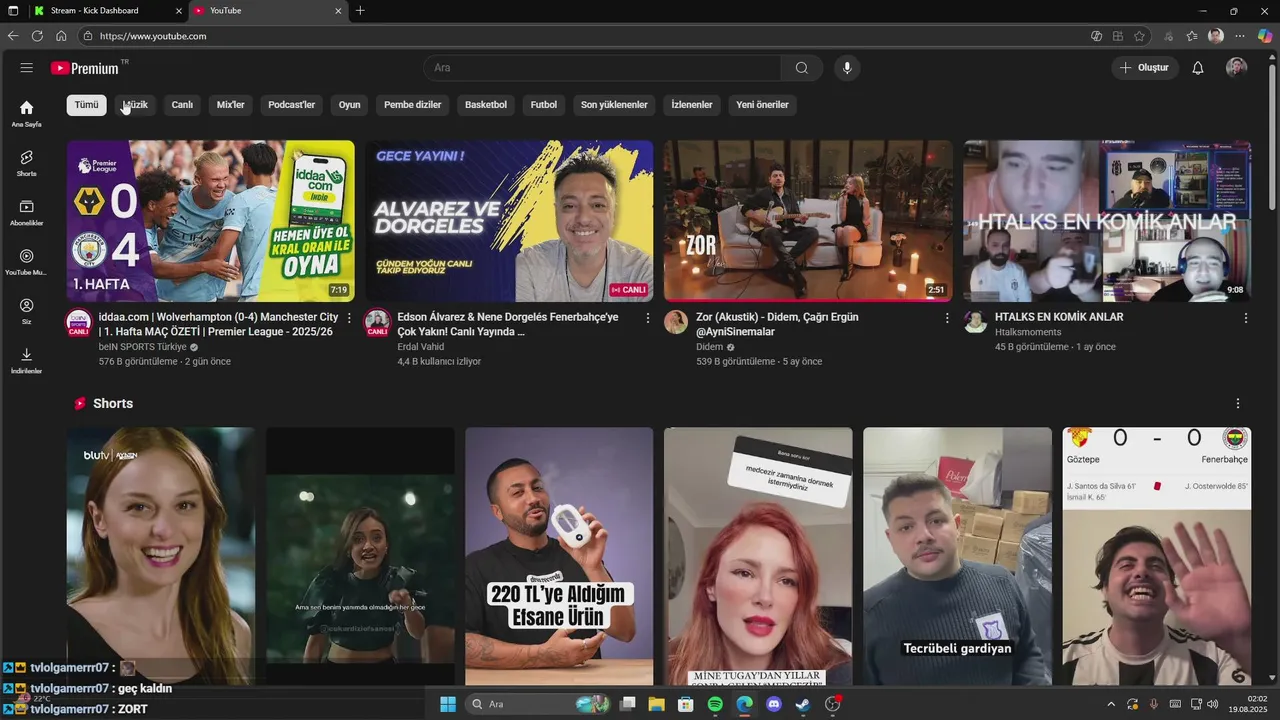Select the İzlenenler filter chip
This screenshot has width=1280, height=720.
pyautogui.click(x=692, y=105)
